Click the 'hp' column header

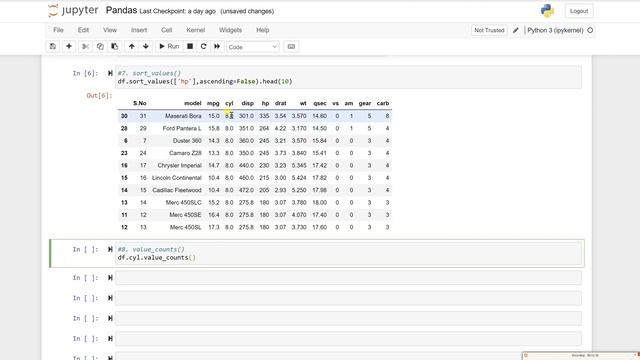(265, 103)
